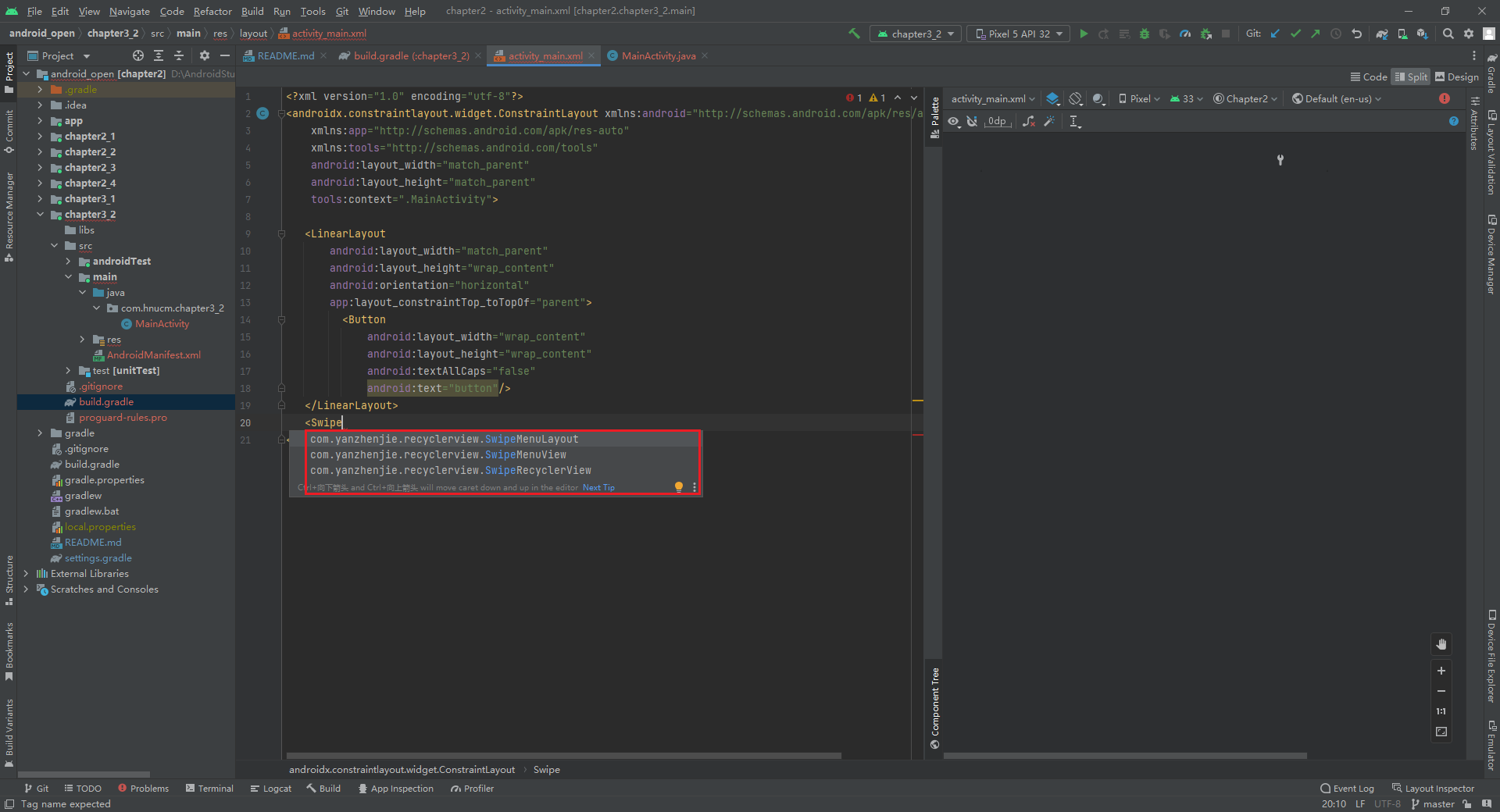This screenshot has height=812, width=1500.
Task: Zoom in the layout preview
Action: (1441, 671)
